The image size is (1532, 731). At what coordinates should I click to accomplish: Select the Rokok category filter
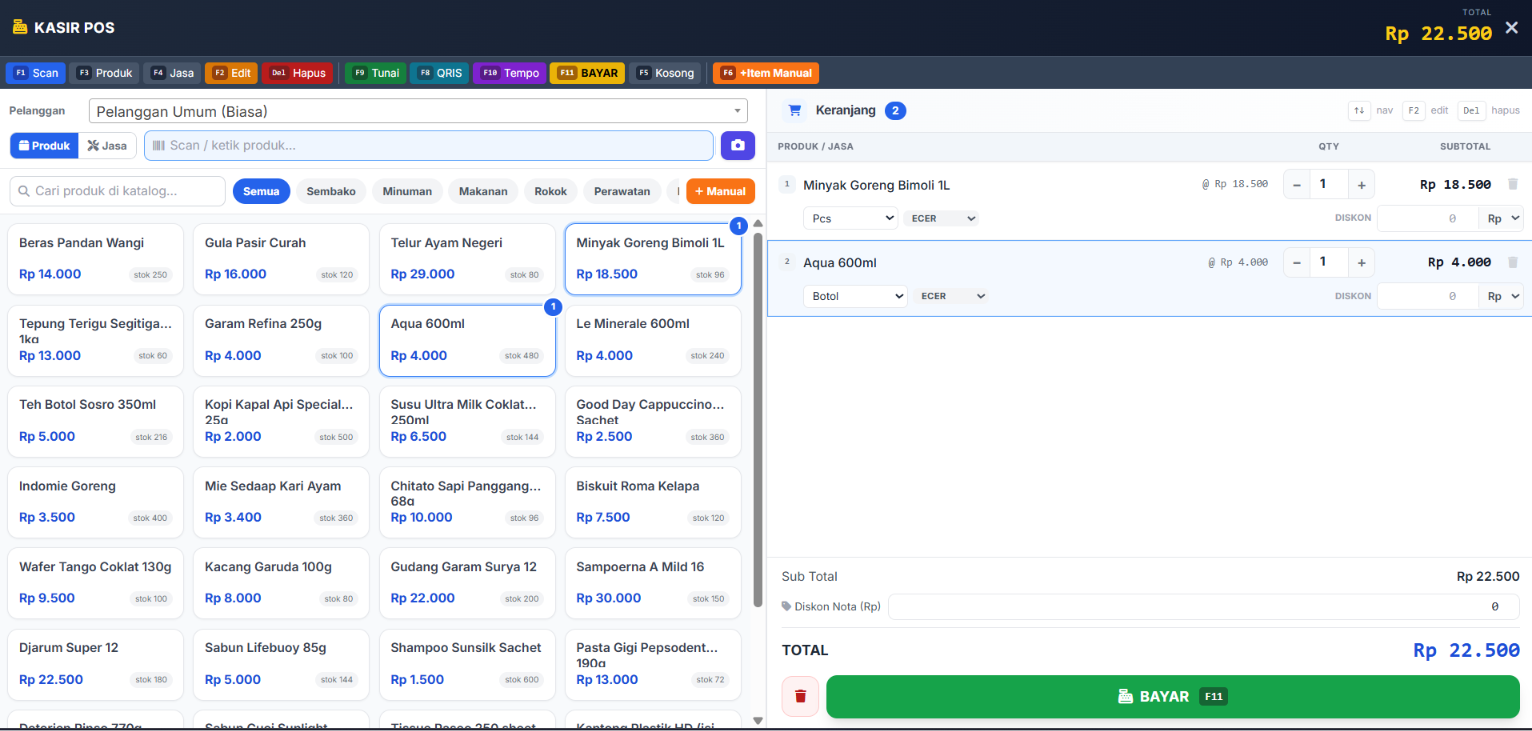pyautogui.click(x=551, y=191)
